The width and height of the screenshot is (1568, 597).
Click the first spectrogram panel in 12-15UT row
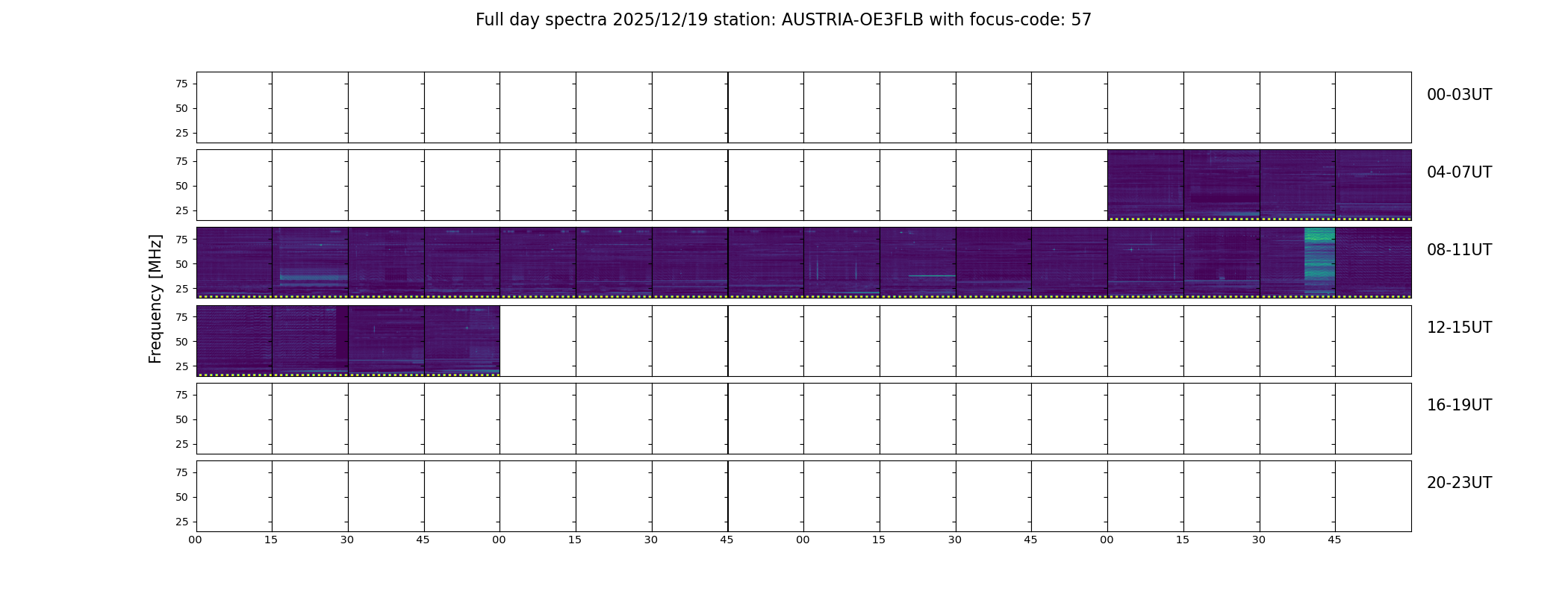point(234,340)
